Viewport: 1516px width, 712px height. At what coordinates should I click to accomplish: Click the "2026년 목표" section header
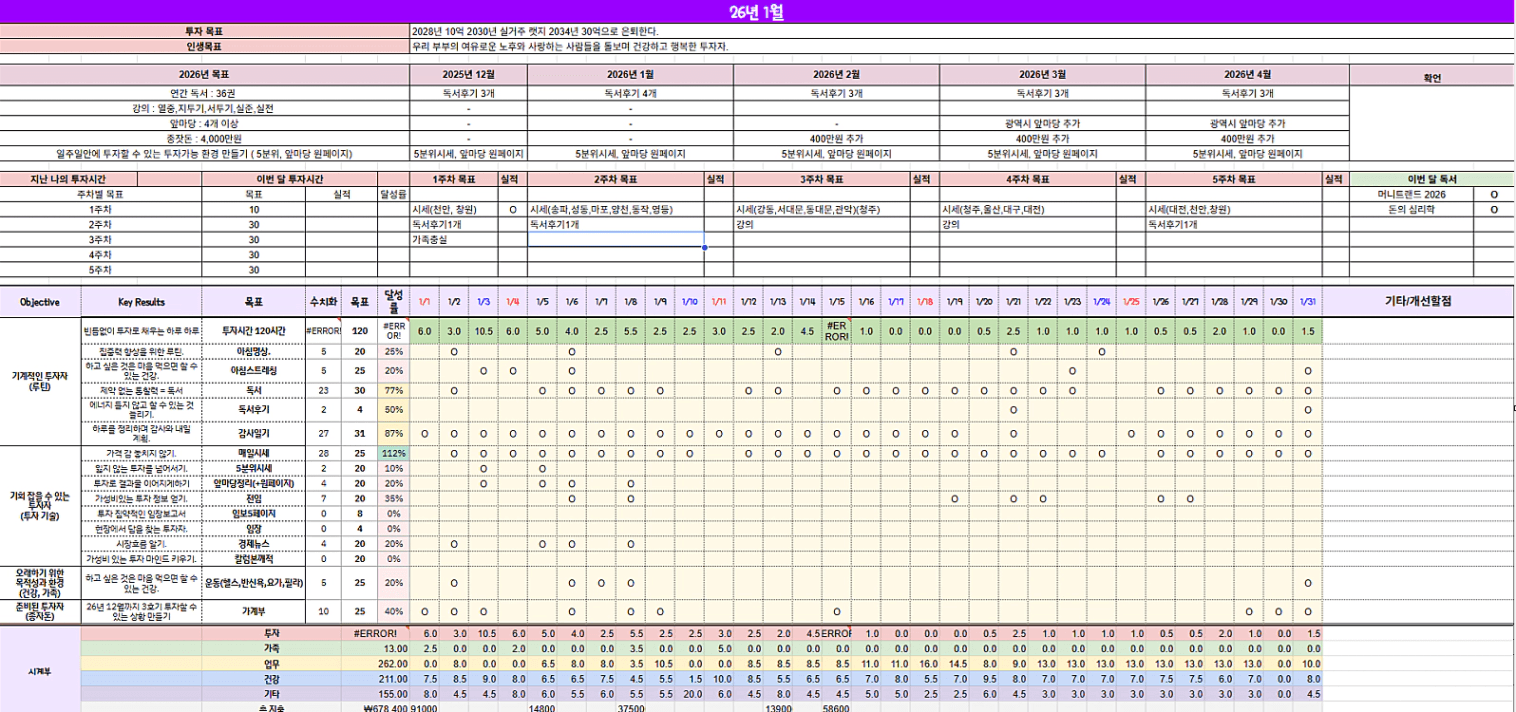pyautogui.click(x=204, y=74)
